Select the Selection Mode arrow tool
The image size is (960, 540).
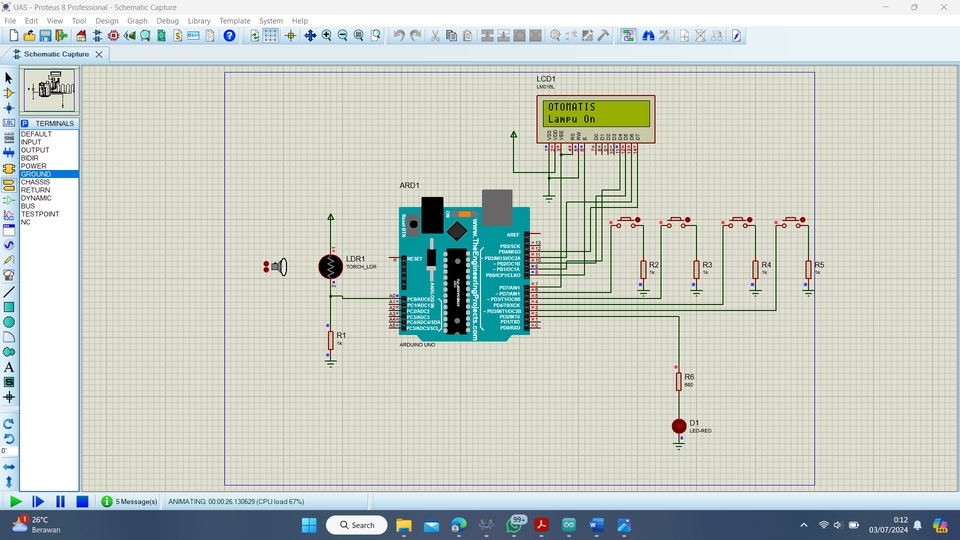pos(9,78)
